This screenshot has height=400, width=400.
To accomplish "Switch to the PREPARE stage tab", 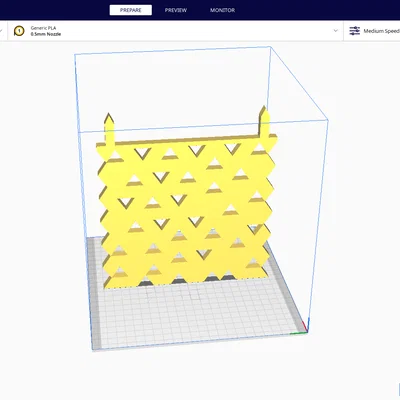I will tap(131, 10).
